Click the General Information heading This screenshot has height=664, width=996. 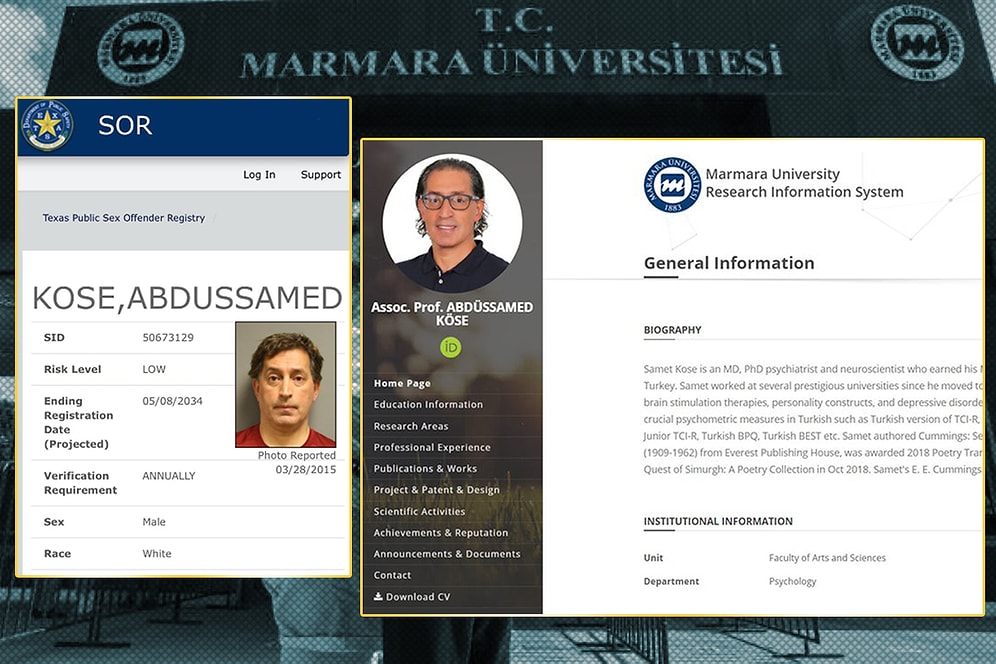click(x=729, y=263)
